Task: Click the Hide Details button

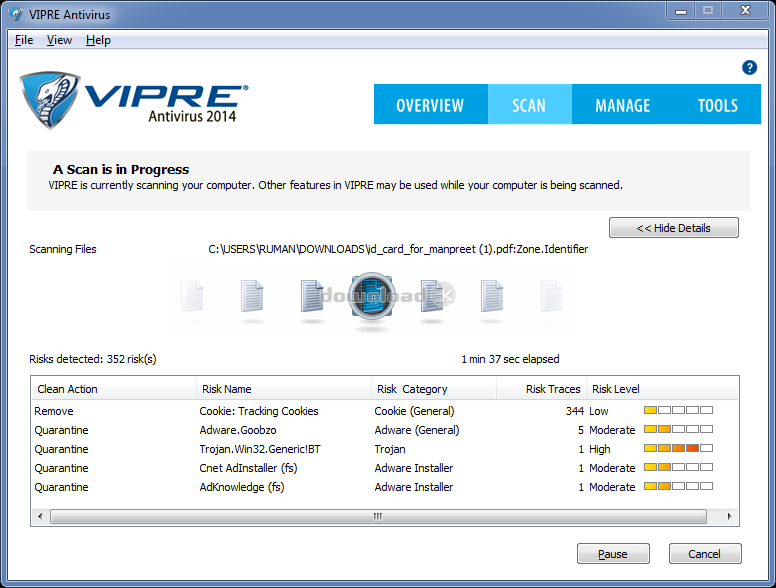Action: coord(674,228)
